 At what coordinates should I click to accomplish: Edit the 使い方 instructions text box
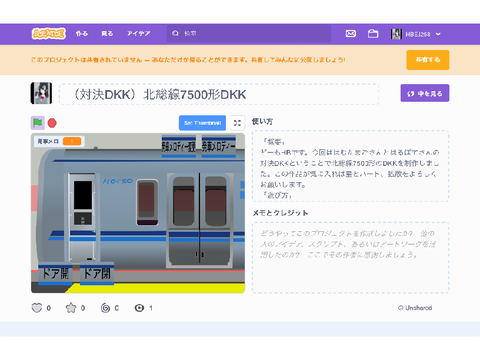click(350, 166)
